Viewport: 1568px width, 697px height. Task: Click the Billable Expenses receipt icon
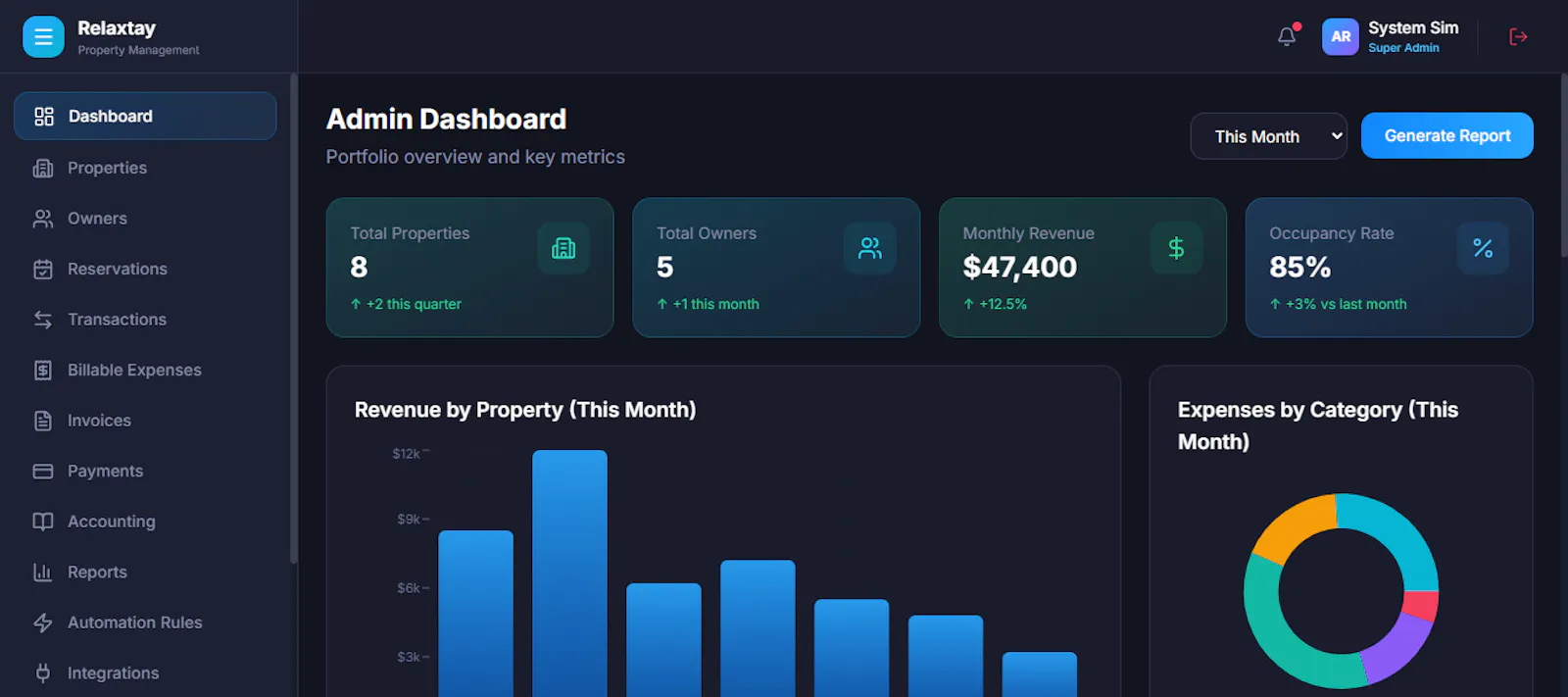[x=43, y=371]
